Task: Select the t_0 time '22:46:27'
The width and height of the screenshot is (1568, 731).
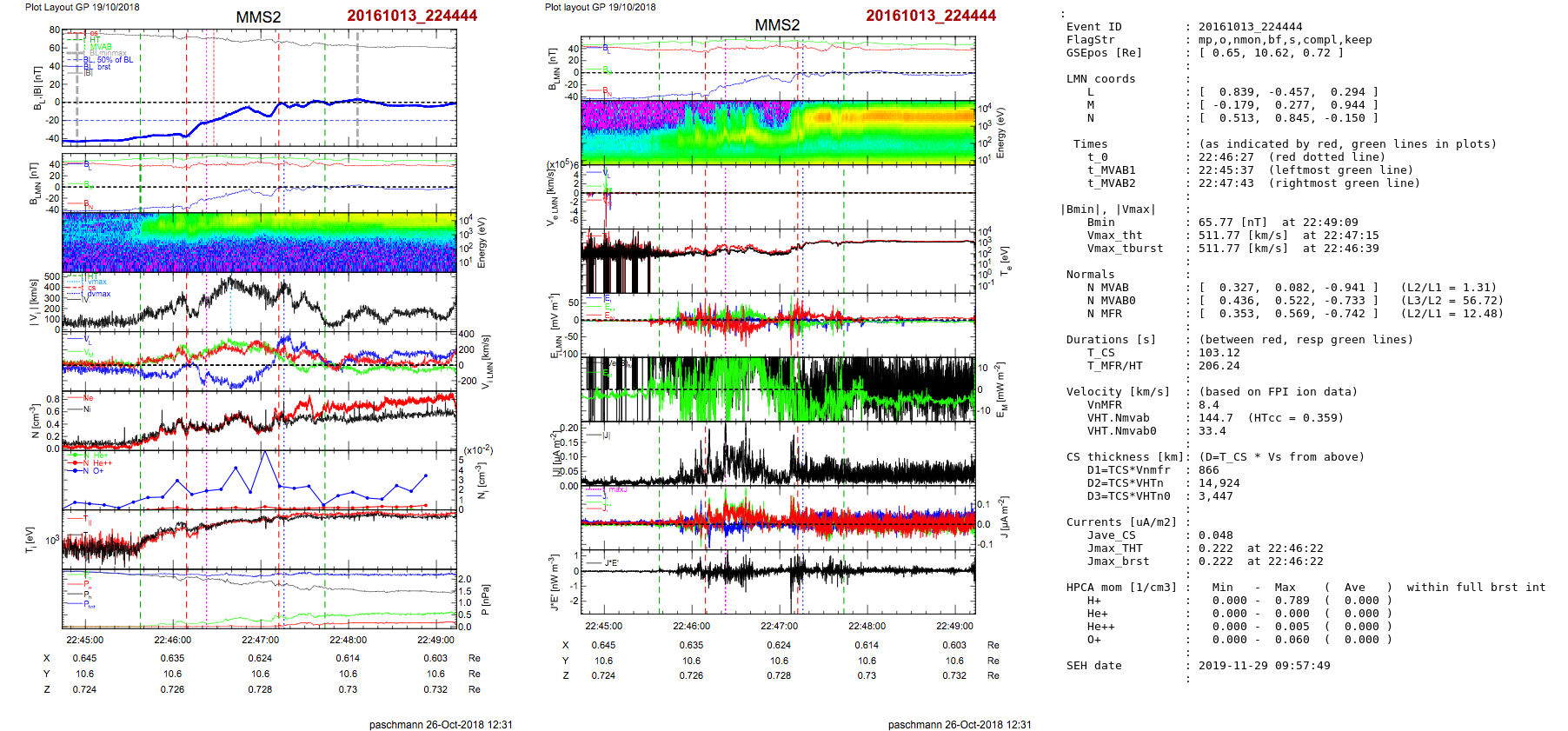Action: coord(1226,157)
